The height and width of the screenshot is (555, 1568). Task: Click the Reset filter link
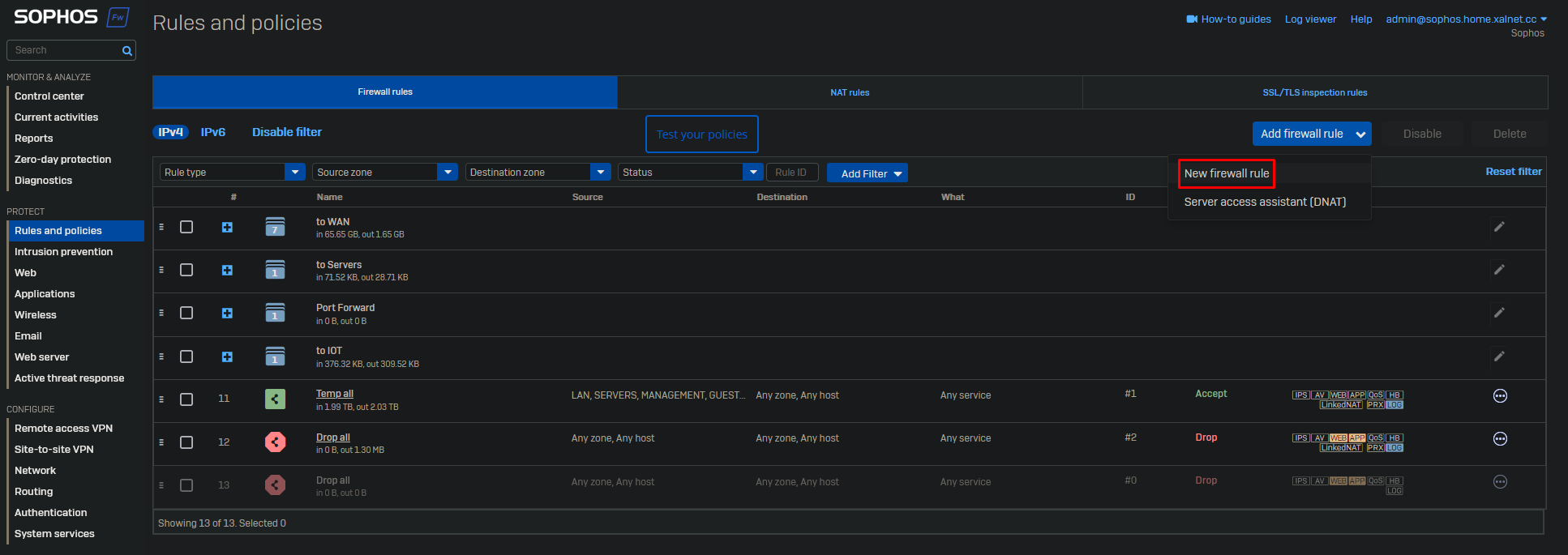pyautogui.click(x=1513, y=172)
